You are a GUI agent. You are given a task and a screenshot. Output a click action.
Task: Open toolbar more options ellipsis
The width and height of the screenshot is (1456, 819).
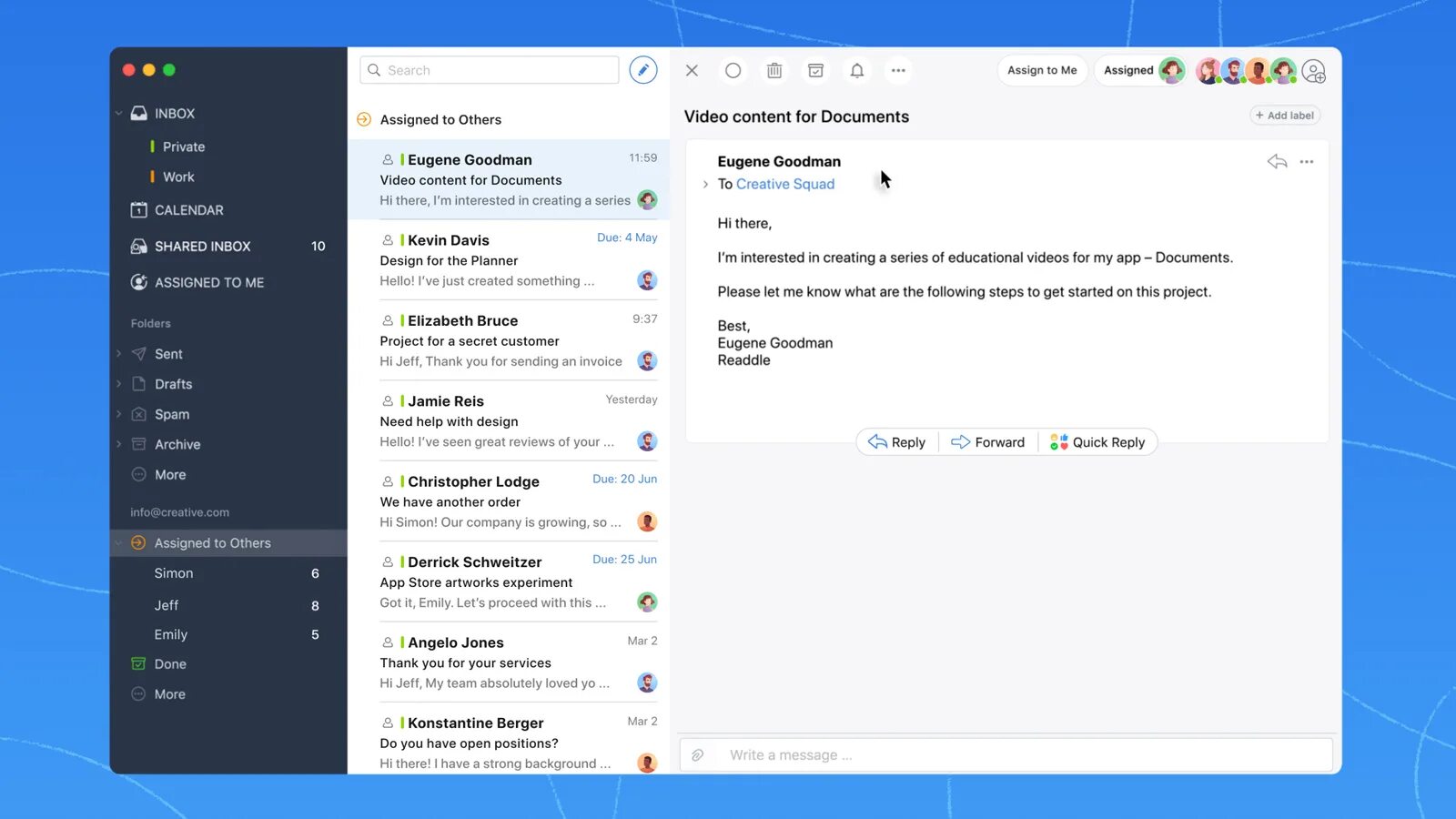(898, 70)
